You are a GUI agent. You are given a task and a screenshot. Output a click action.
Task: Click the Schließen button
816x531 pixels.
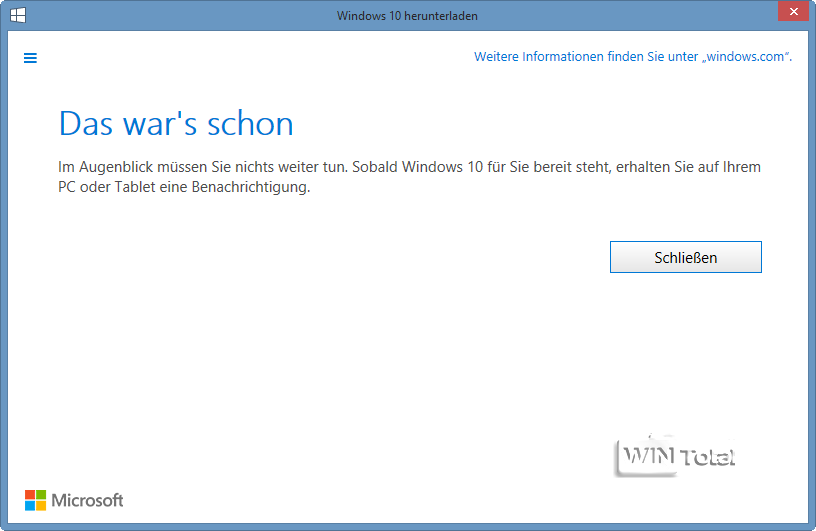[685, 257]
